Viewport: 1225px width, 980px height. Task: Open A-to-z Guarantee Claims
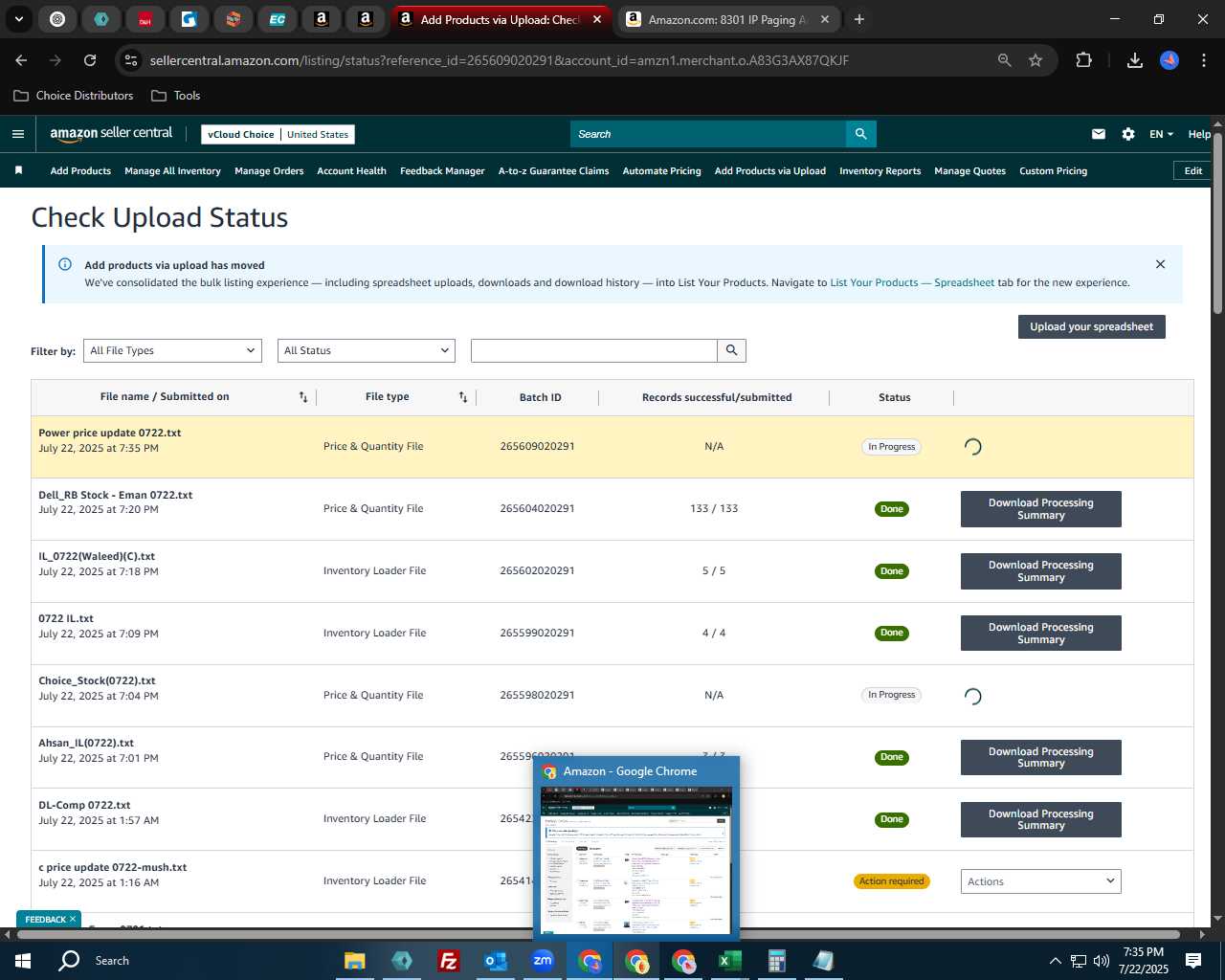click(553, 170)
